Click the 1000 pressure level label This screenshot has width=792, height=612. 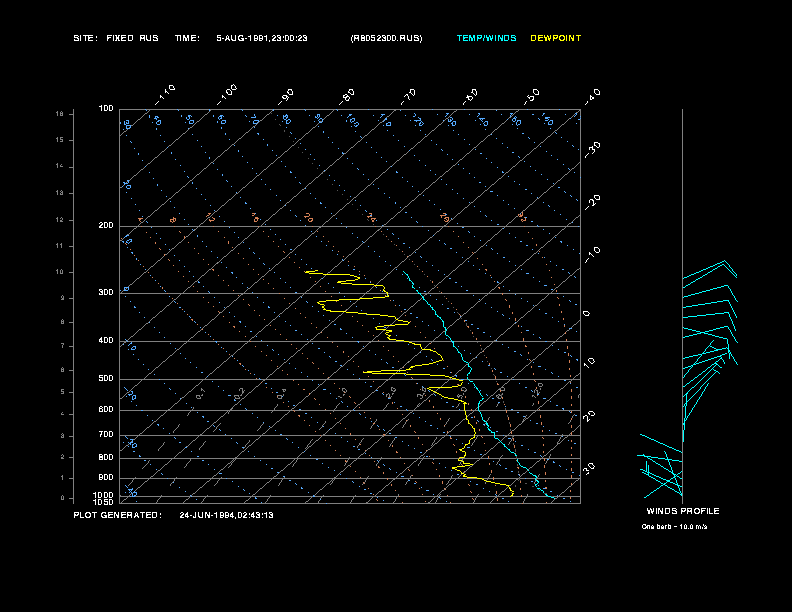pyautogui.click(x=104, y=495)
